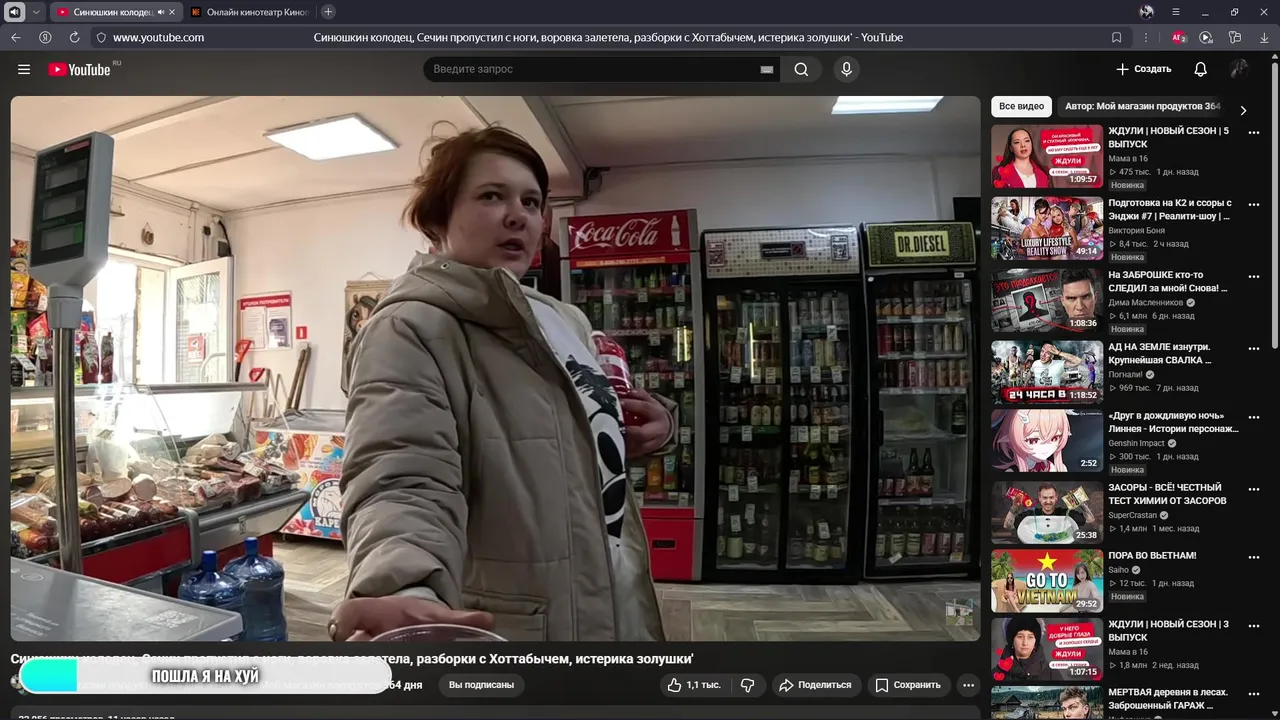
Task: Open options for the ЖДУЛИ 5 ВЫПУСК video
Action: click(x=1254, y=132)
